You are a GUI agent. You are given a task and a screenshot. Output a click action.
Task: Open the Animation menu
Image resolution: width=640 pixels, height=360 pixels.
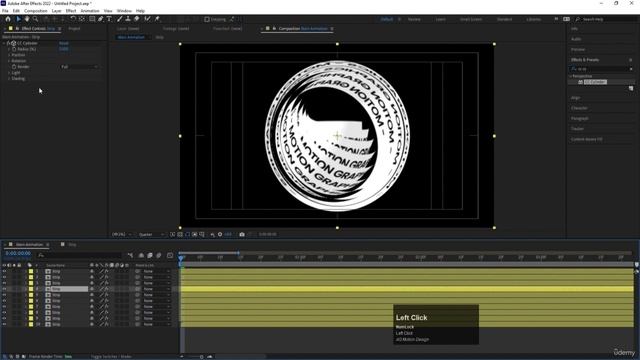[x=90, y=11]
